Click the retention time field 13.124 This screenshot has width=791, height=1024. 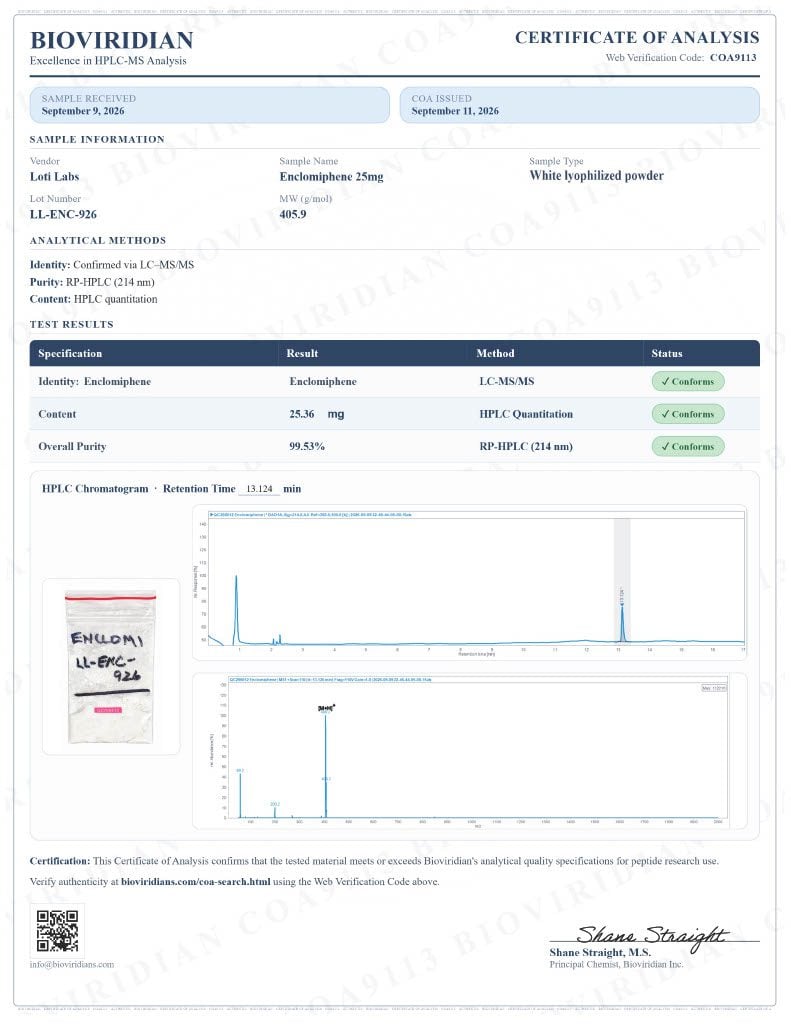[259, 488]
